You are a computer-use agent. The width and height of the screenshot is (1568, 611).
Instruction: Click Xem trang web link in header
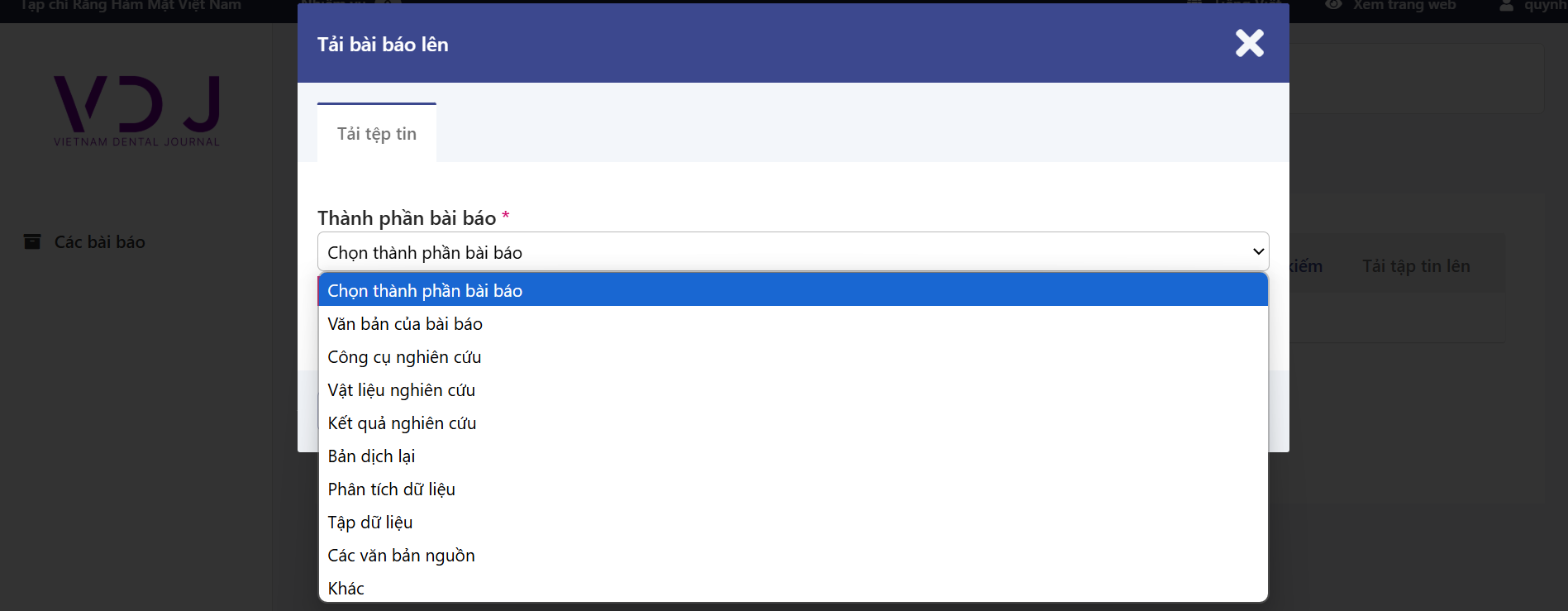[x=1404, y=5]
